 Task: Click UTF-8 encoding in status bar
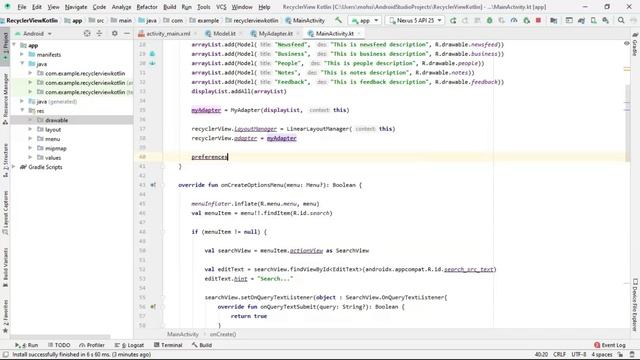579,354
